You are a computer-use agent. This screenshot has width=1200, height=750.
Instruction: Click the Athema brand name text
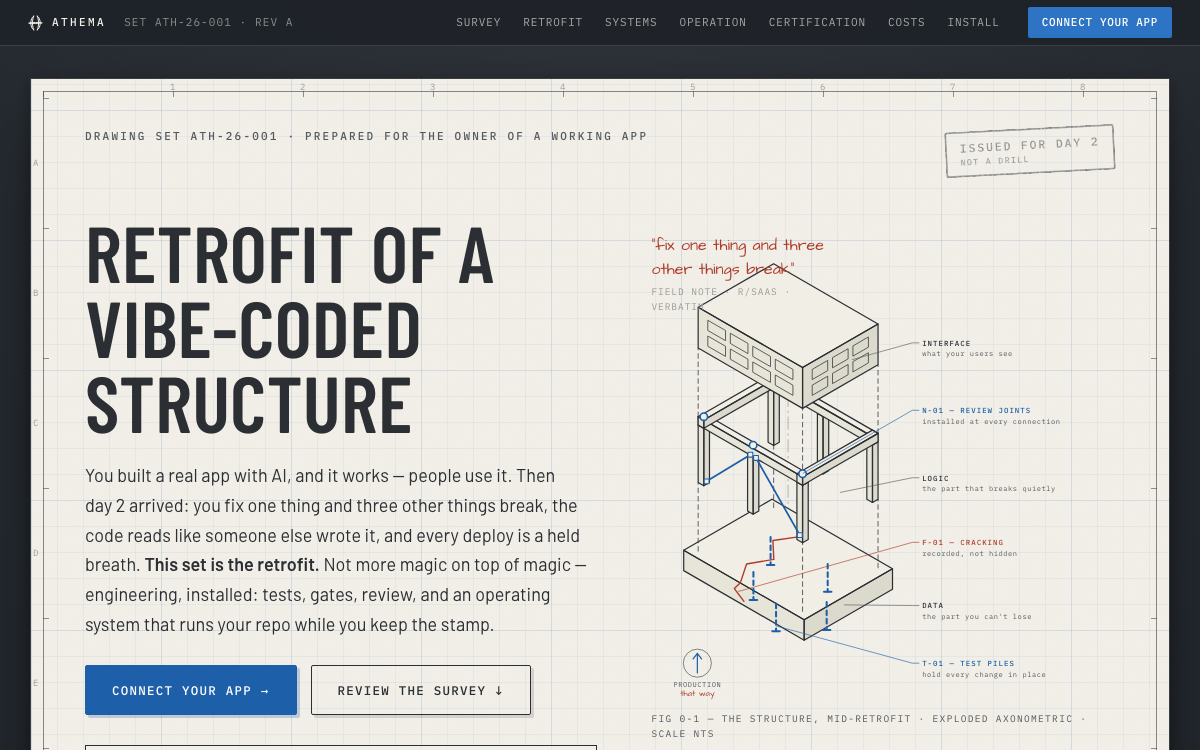tap(78, 22)
